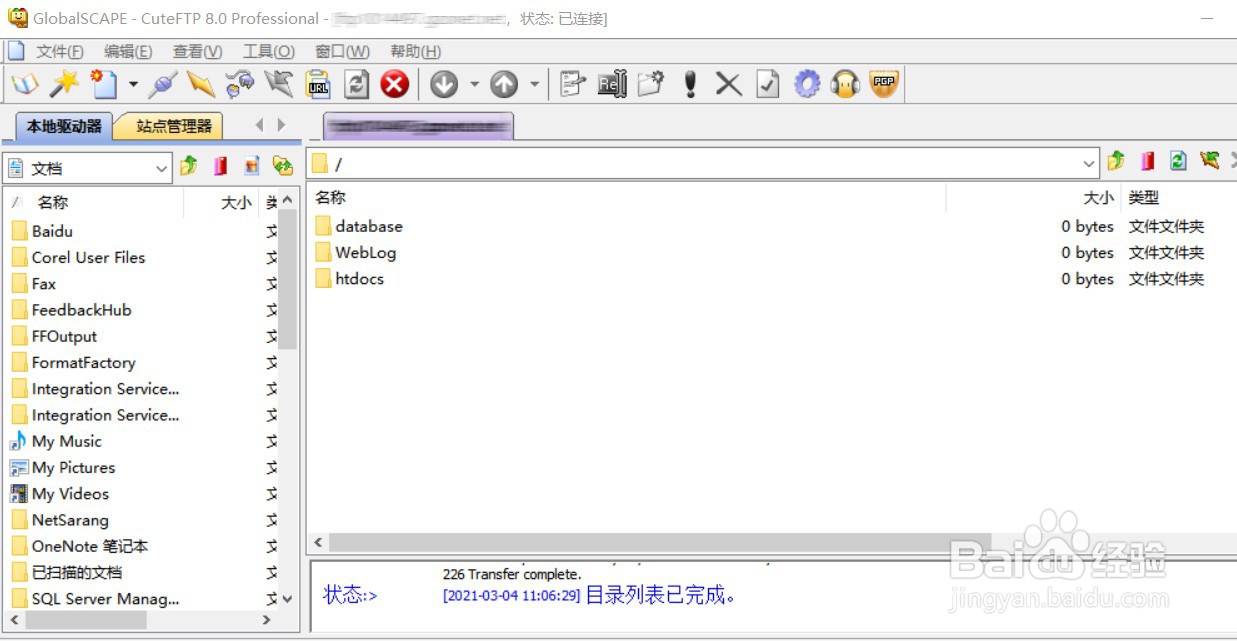Click local list scroll-down arrow

tap(288, 599)
